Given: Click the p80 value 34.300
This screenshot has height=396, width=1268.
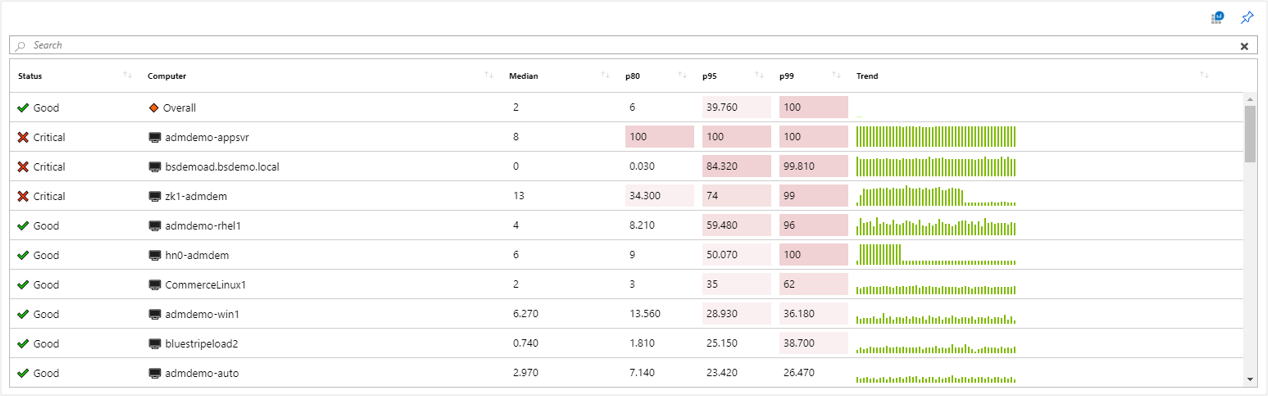Looking at the screenshot, I should click(x=646, y=196).
